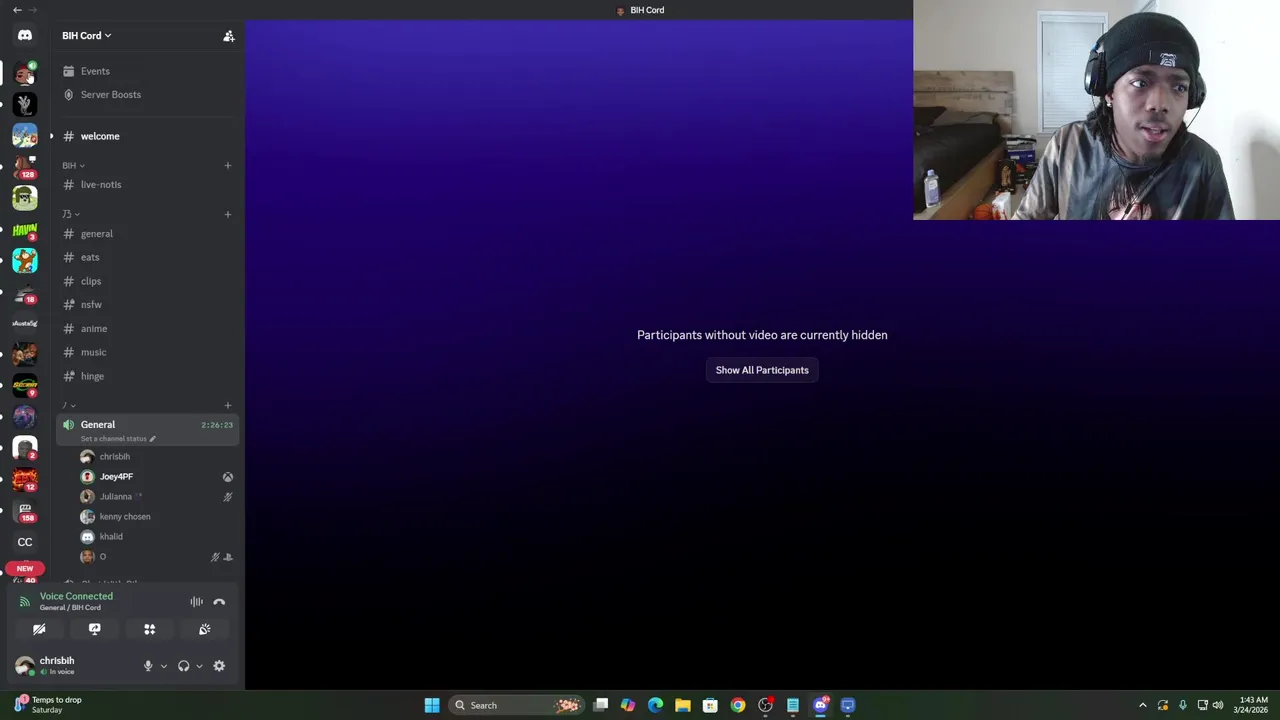Click the muted mic icon next to Julianna
Screen dimensions: 1280x720
[x=228, y=497]
